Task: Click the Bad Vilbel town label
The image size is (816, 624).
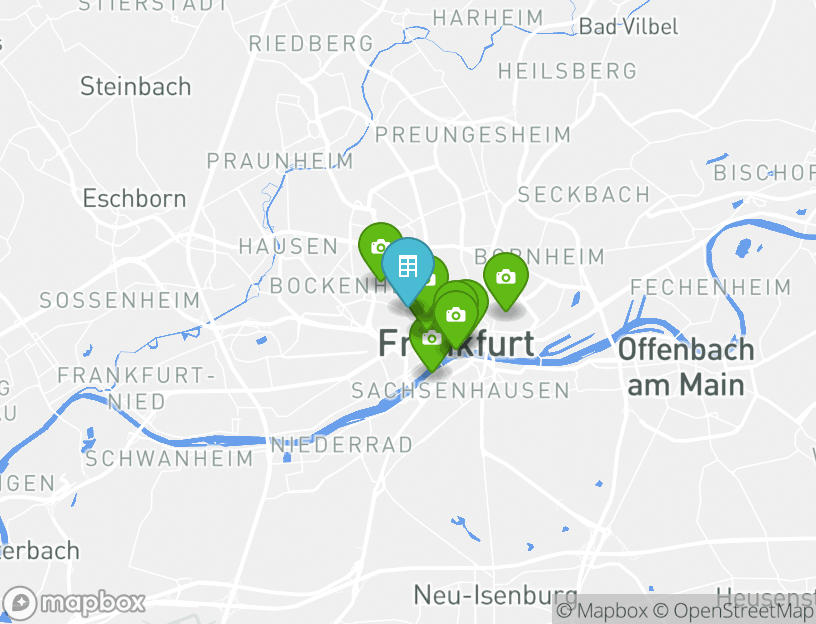Action: (629, 27)
